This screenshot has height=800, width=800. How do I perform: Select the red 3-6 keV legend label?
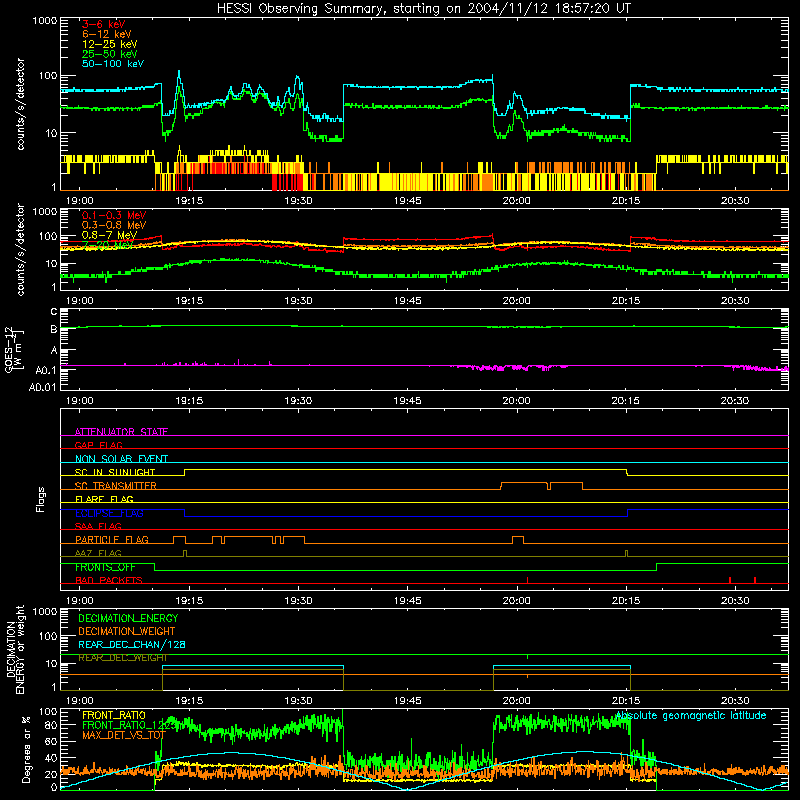coord(103,24)
